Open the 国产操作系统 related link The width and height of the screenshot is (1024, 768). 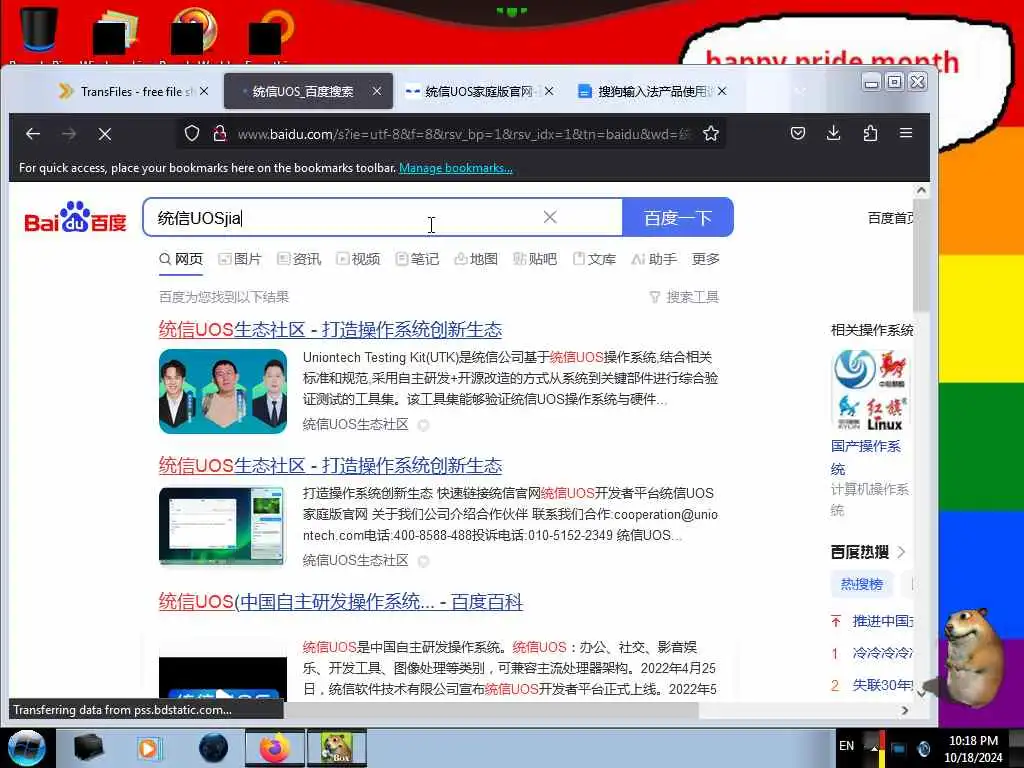pos(865,457)
